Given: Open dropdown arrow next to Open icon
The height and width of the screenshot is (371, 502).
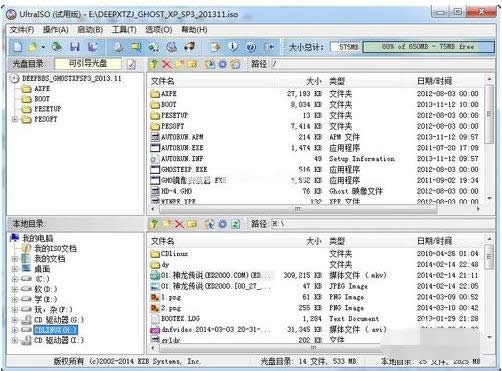Looking at the screenshot, I should (43, 47).
